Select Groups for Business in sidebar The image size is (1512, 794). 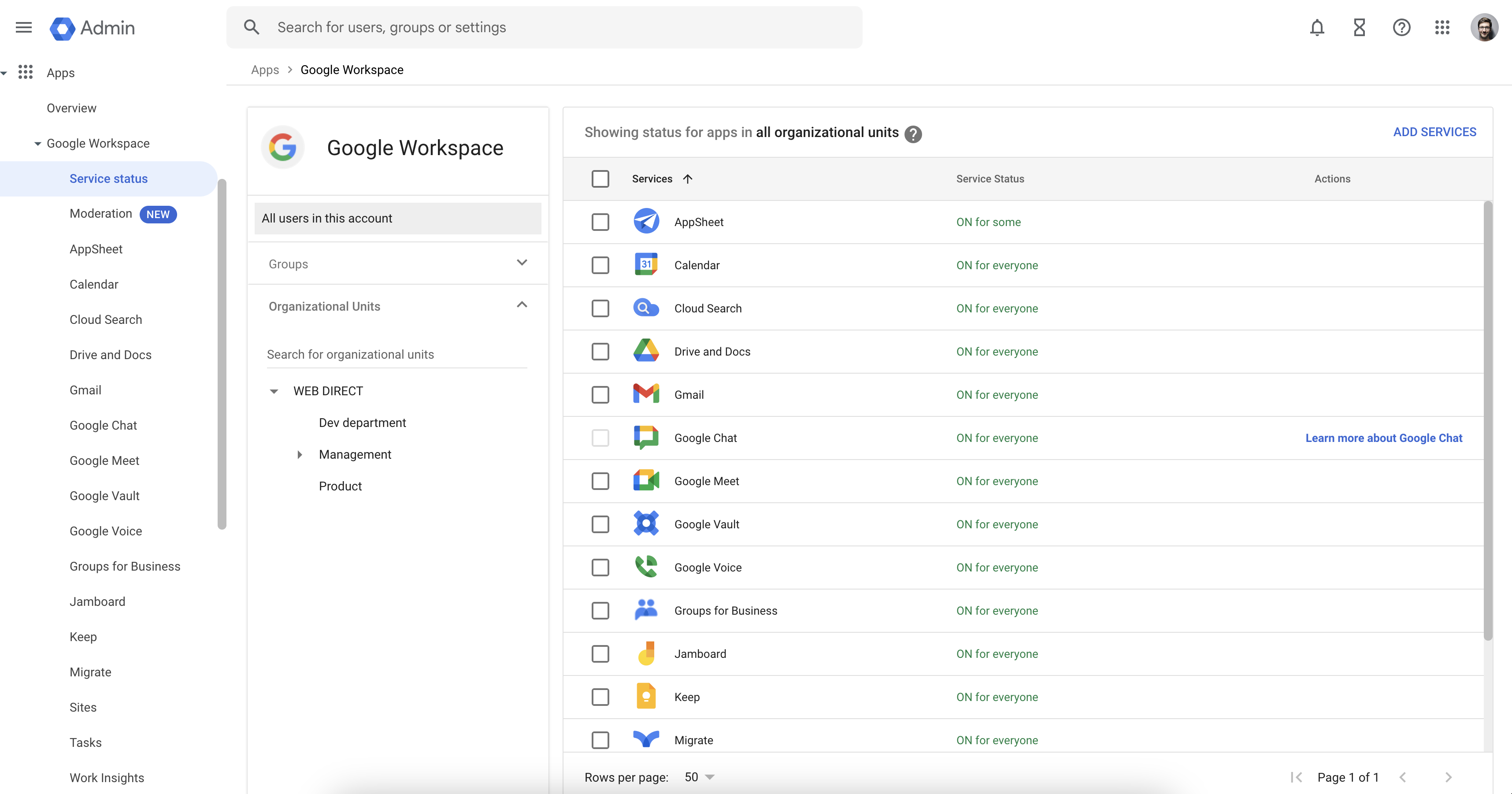coord(124,566)
